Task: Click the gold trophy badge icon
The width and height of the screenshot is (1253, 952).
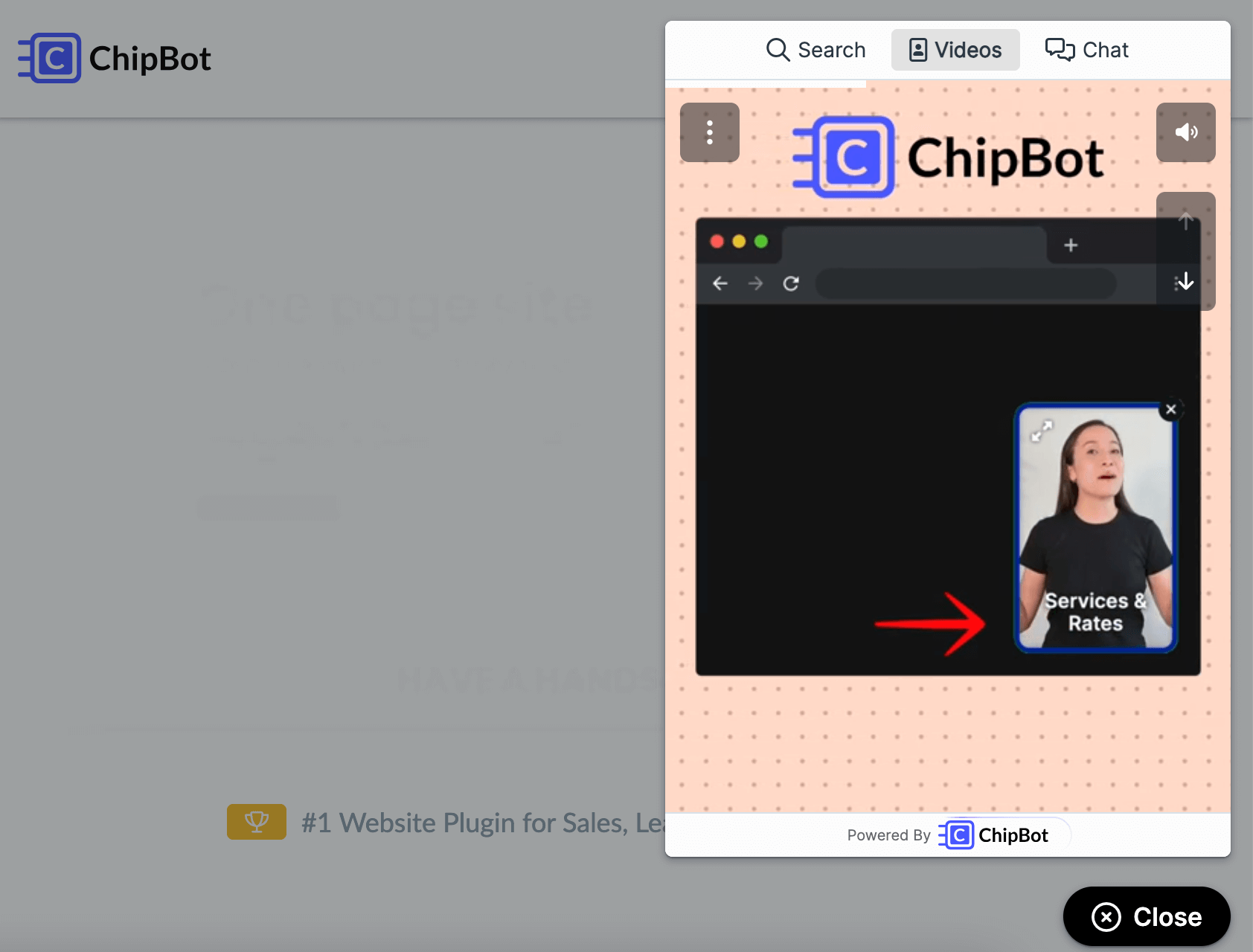Action: (x=257, y=822)
